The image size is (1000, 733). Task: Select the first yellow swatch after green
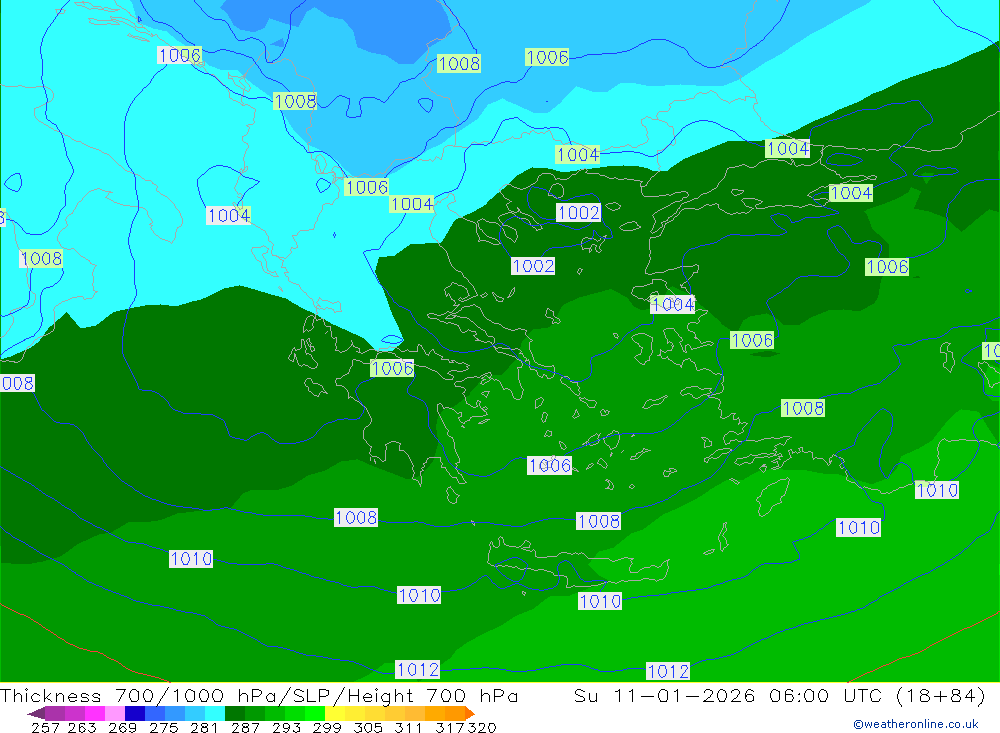pyautogui.click(x=335, y=713)
